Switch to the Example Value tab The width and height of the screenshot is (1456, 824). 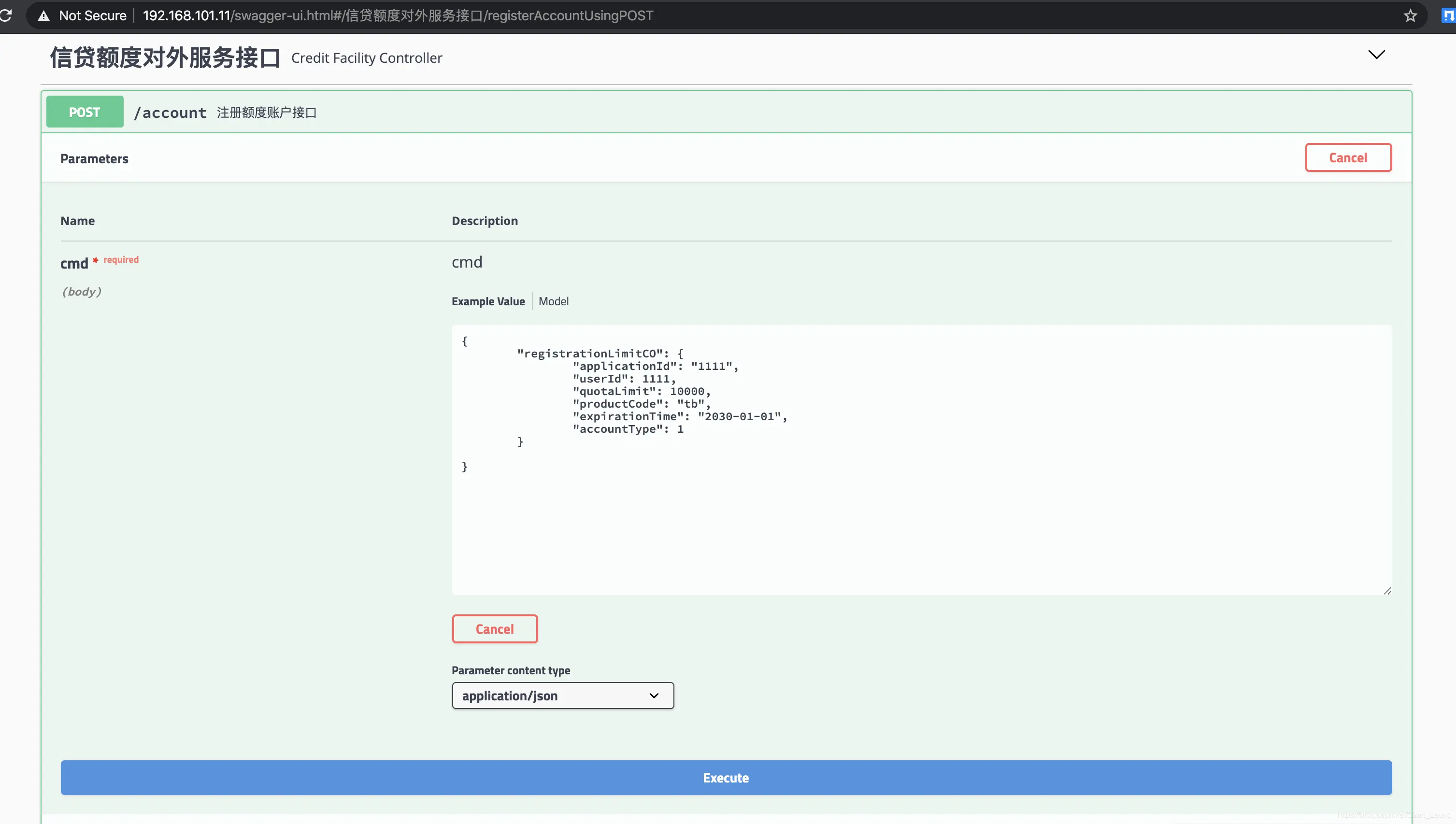488,302
